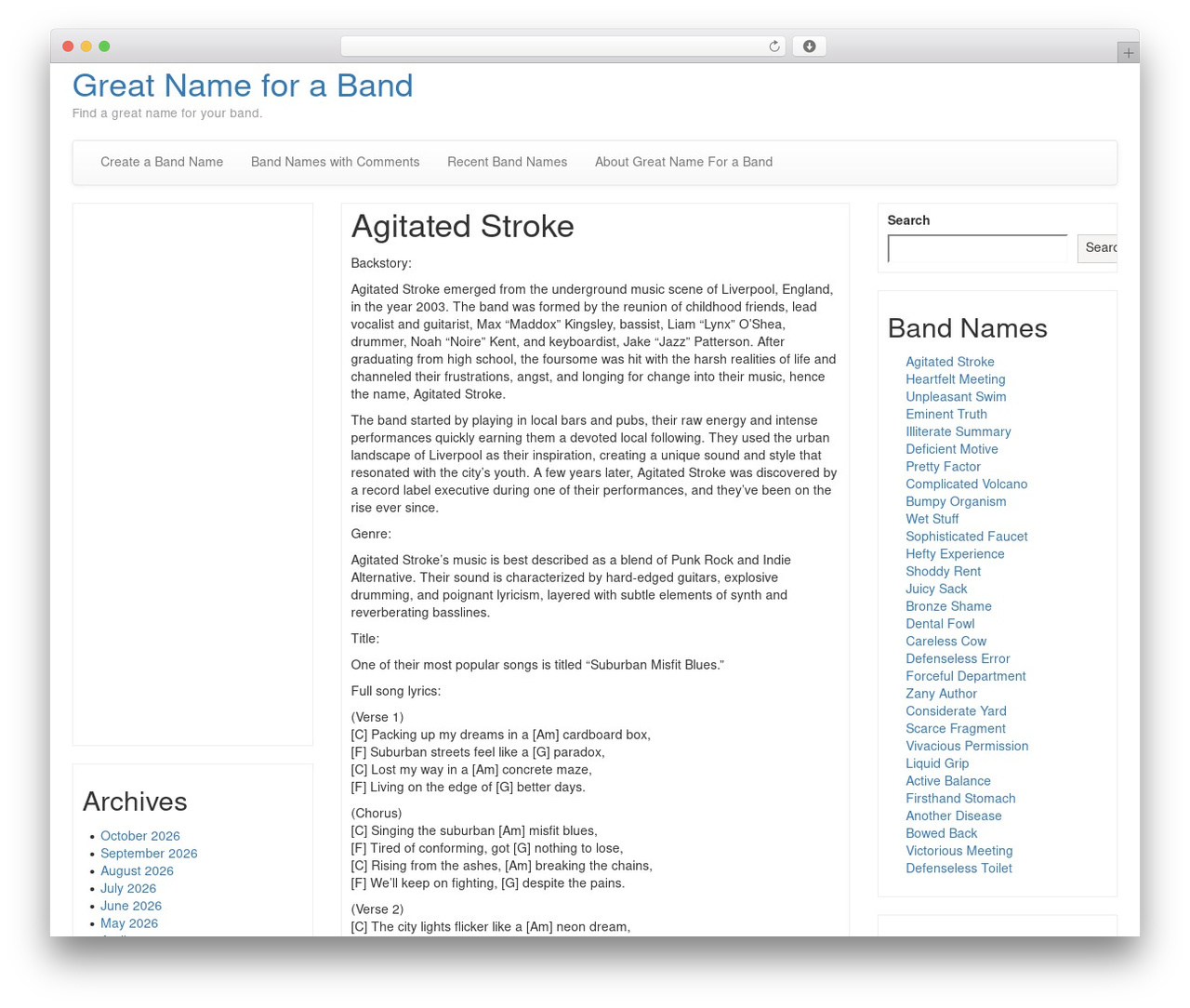Image resolution: width=1190 pixels, height=1008 pixels.
Task: Open Sophisticated Faucet band page
Action: 967,537
